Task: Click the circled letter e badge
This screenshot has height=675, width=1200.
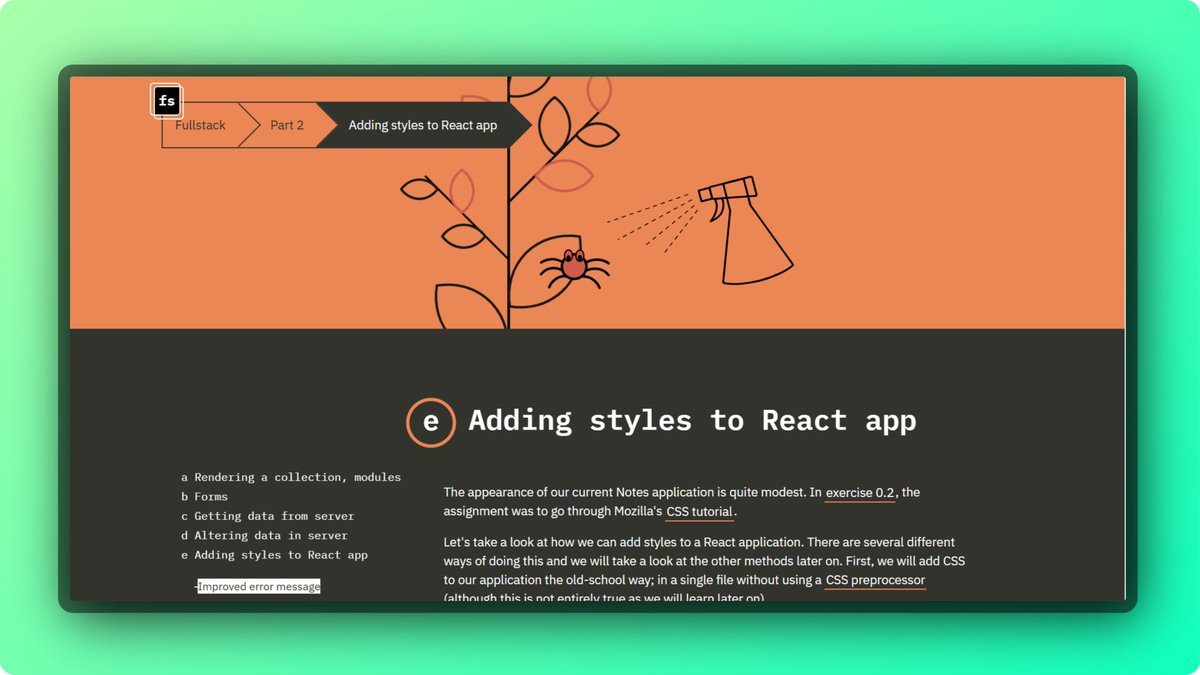Action: coord(430,421)
